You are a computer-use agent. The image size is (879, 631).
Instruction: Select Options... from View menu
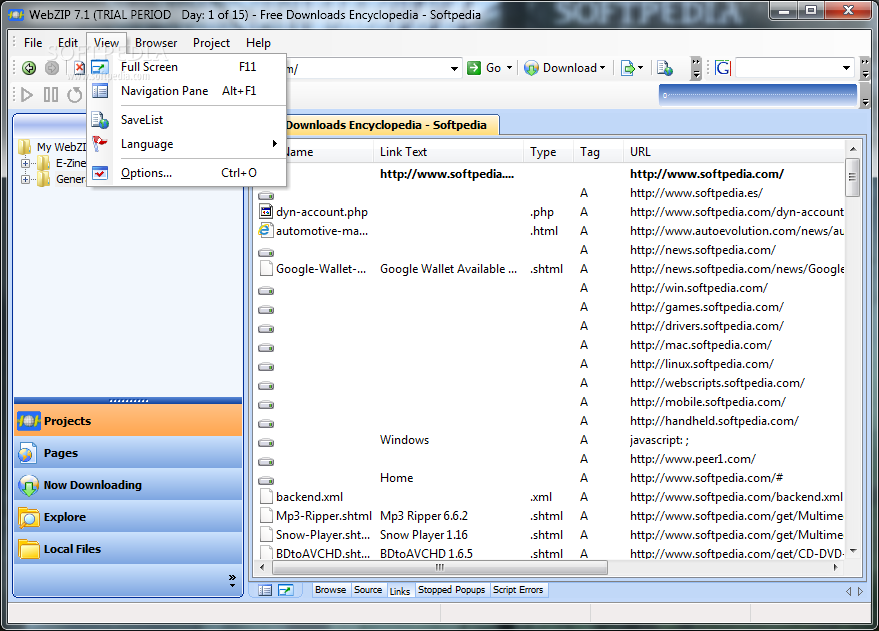pyautogui.click(x=188, y=173)
